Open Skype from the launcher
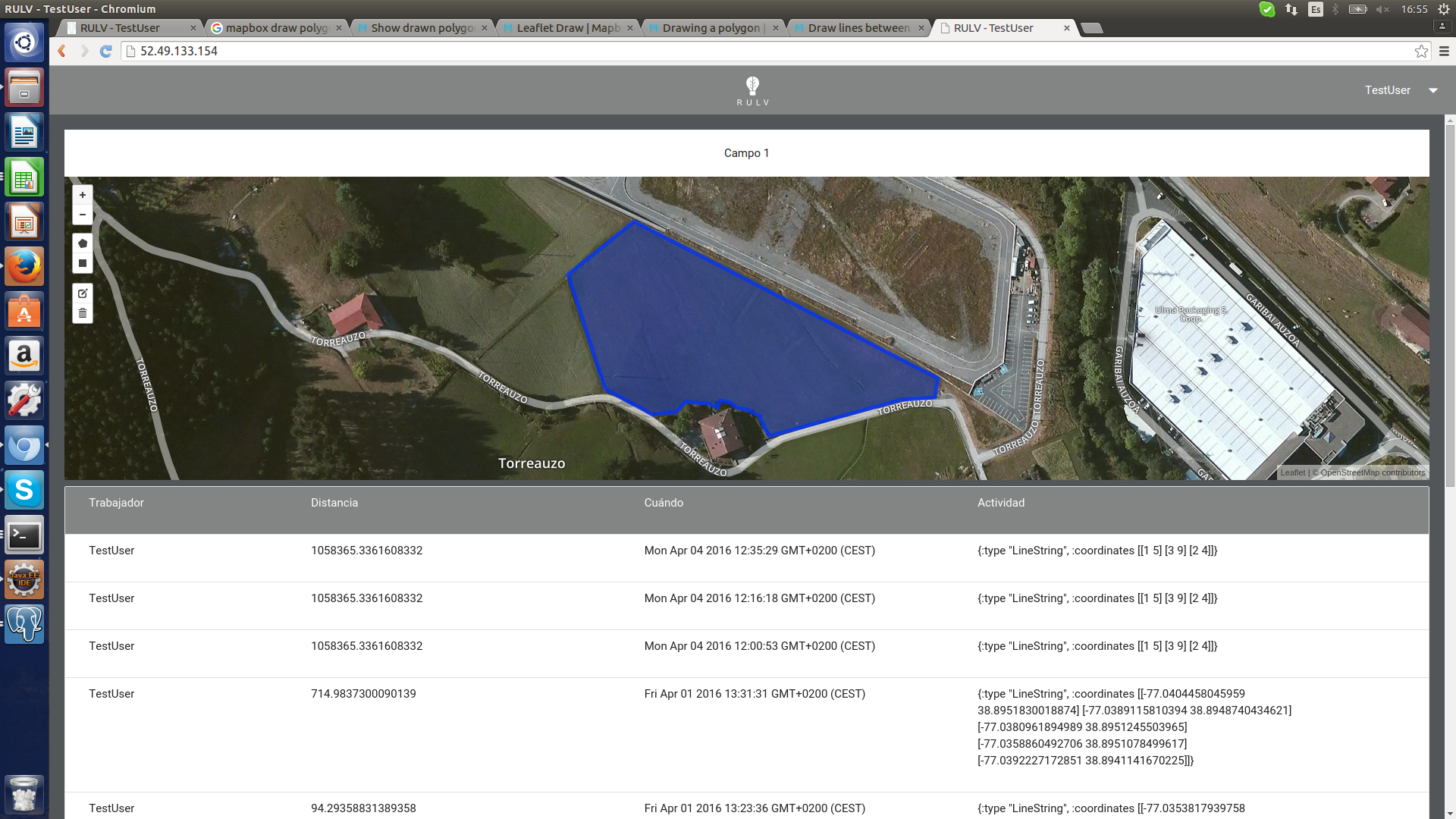 24,490
